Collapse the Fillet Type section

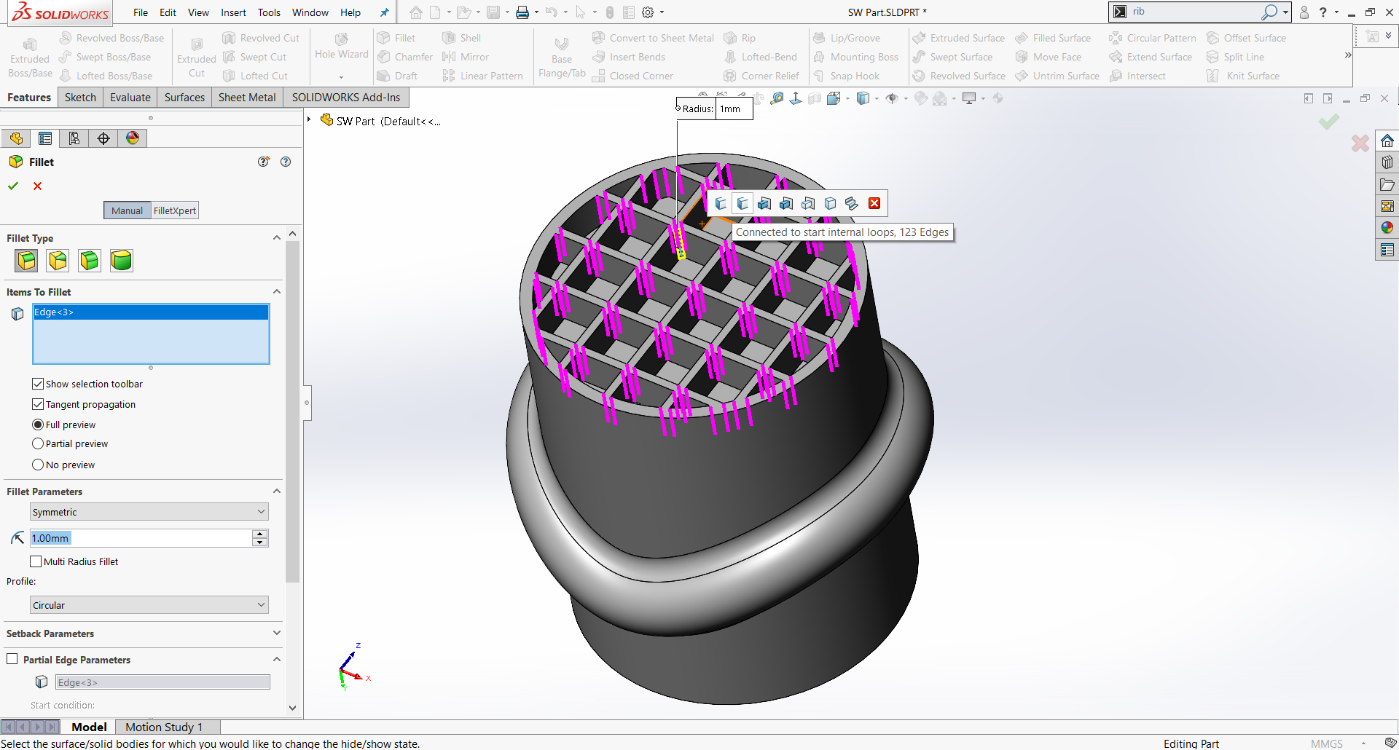pos(277,237)
